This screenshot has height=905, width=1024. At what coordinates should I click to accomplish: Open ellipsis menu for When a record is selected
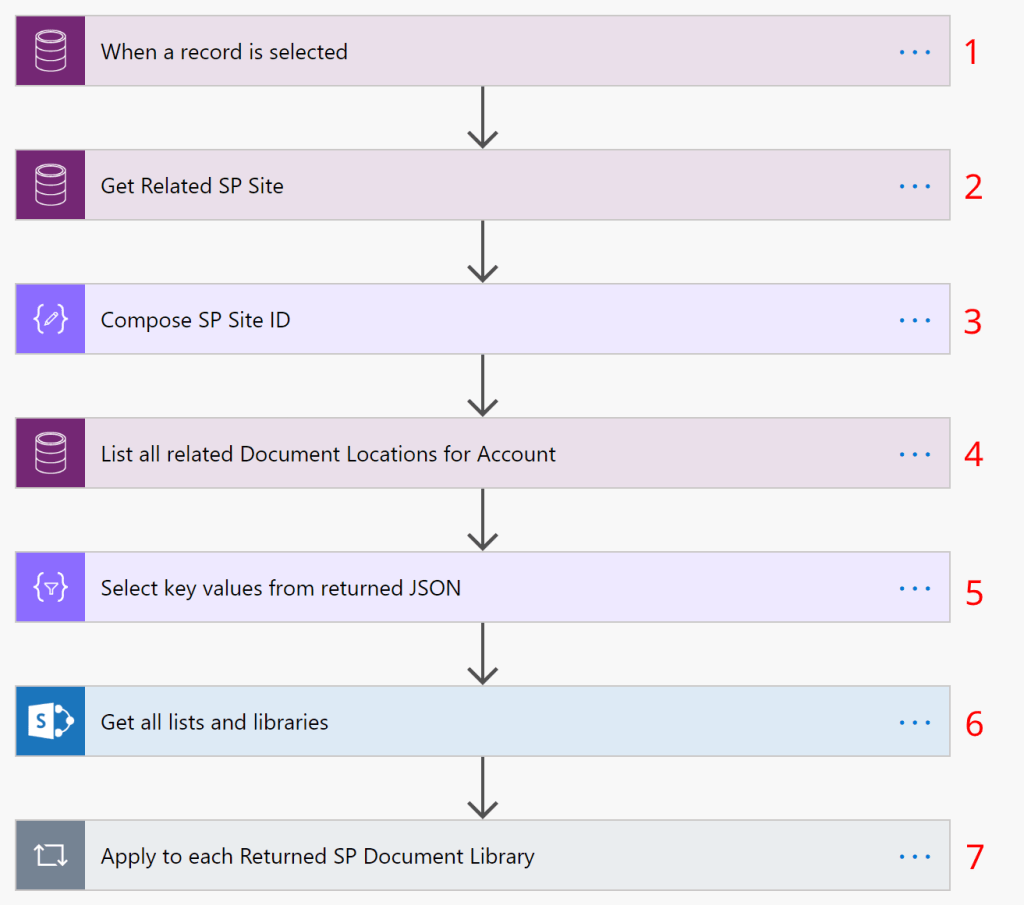click(914, 51)
